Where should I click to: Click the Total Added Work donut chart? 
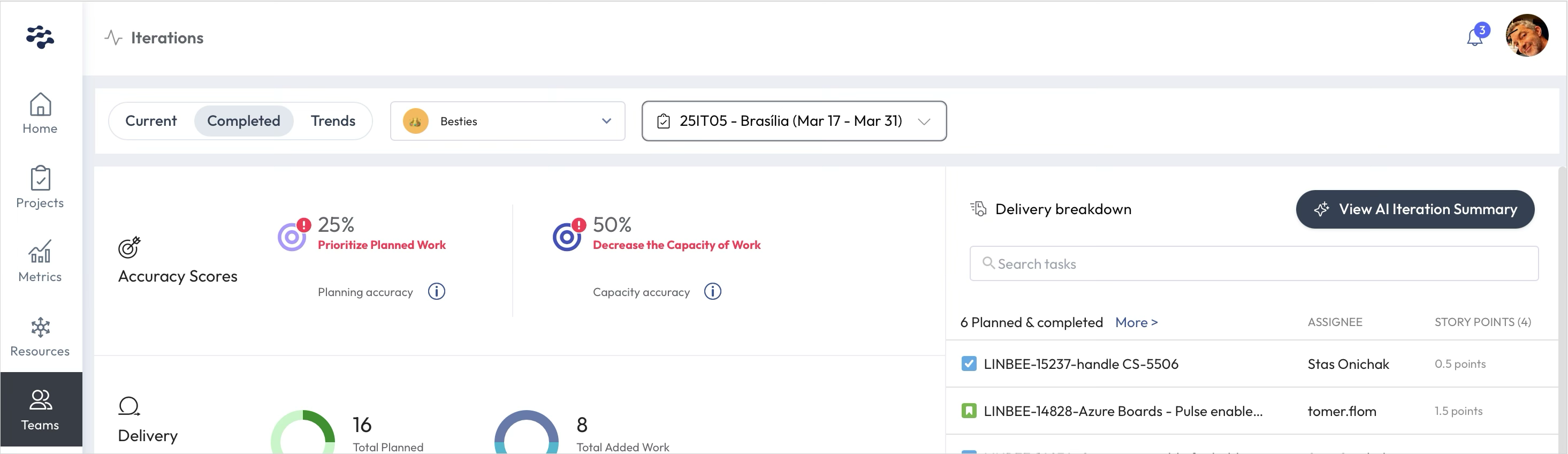pyautogui.click(x=527, y=433)
